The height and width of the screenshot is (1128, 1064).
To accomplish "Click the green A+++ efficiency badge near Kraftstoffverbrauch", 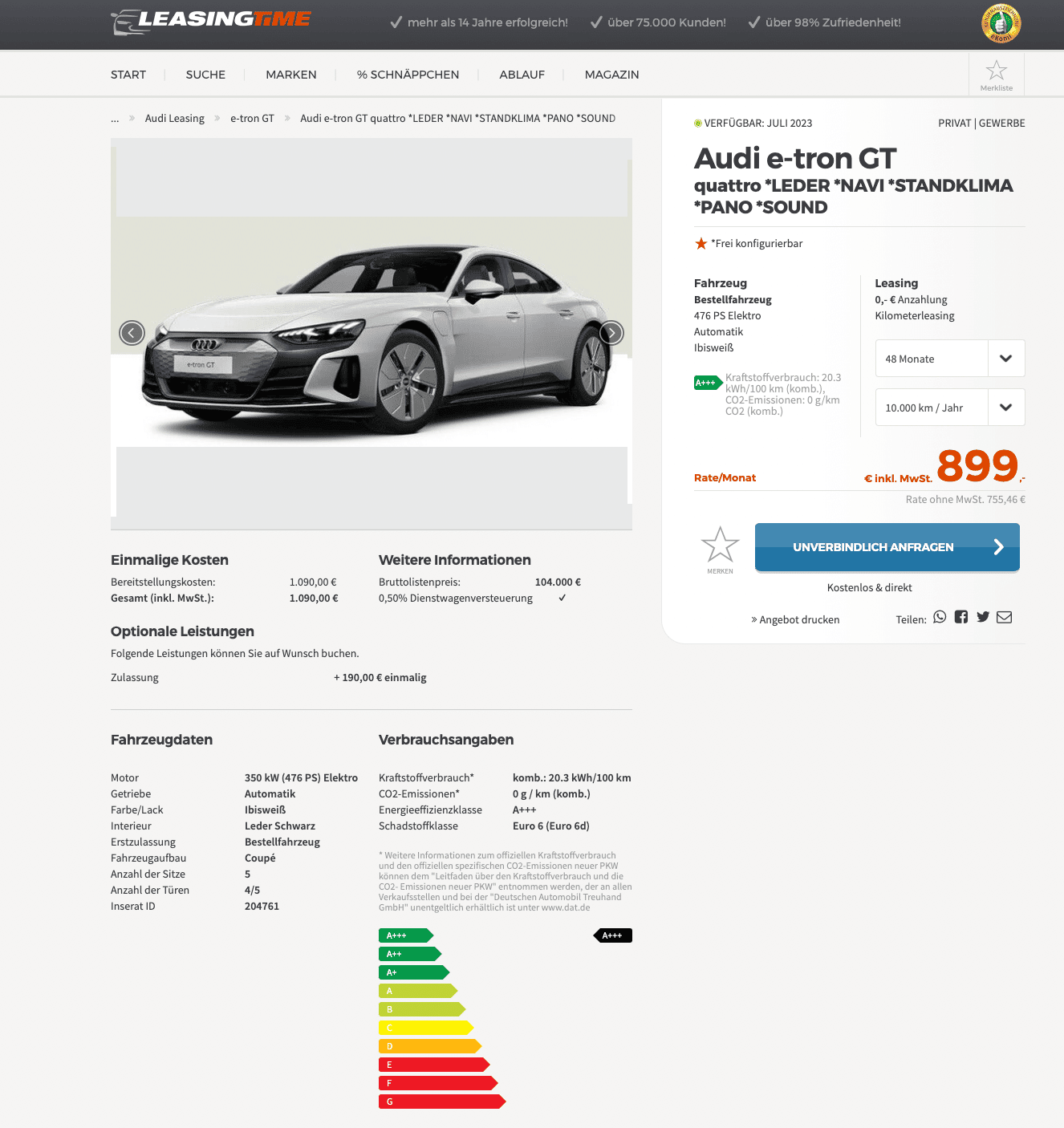I will (x=708, y=383).
